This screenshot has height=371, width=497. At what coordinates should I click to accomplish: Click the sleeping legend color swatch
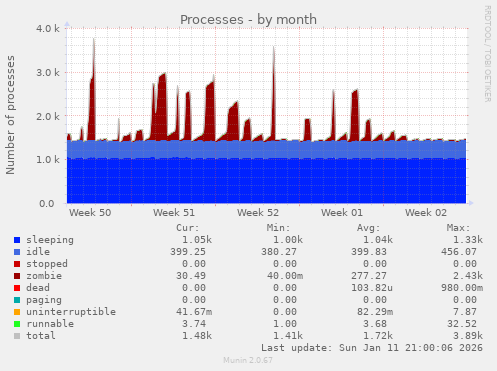tap(17, 240)
